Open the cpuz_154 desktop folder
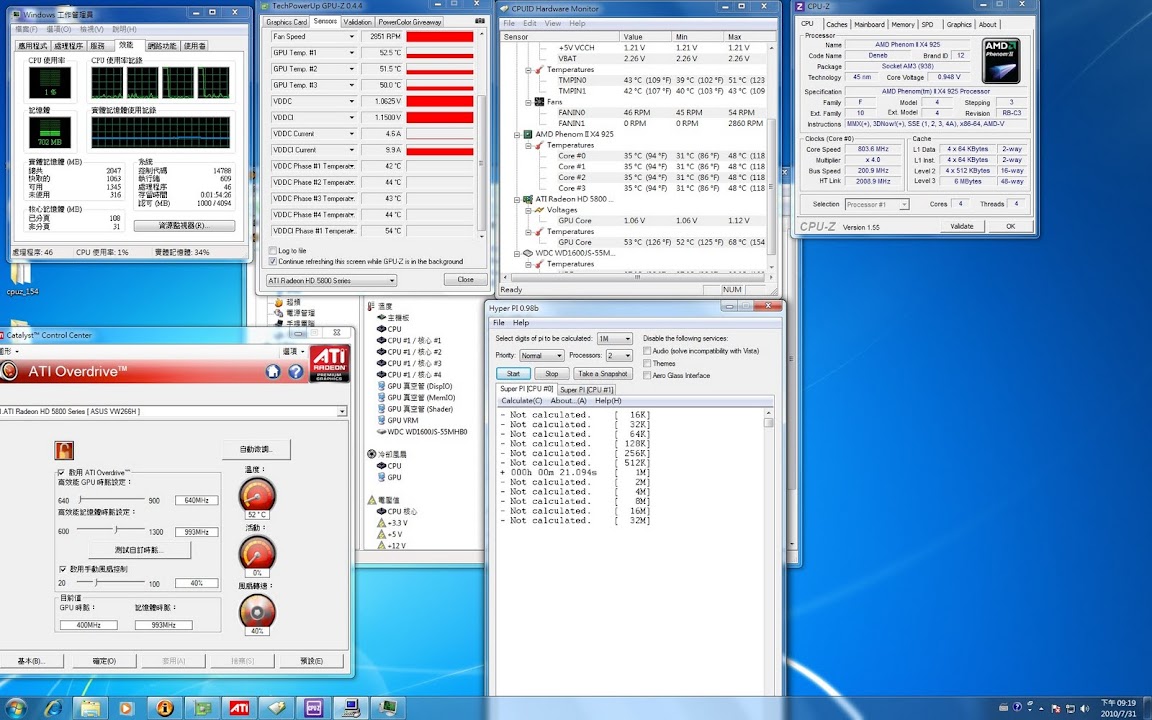Screen dimensions: 1152x720 point(21,279)
